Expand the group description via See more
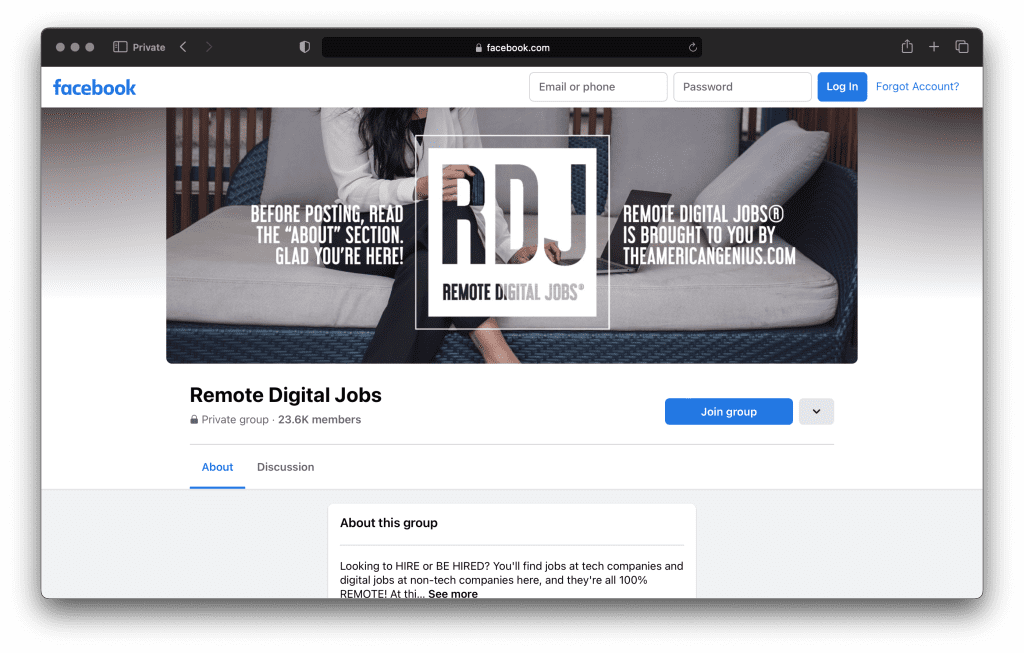Image resolution: width=1024 pixels, height=653 pixels. (452, 594)
